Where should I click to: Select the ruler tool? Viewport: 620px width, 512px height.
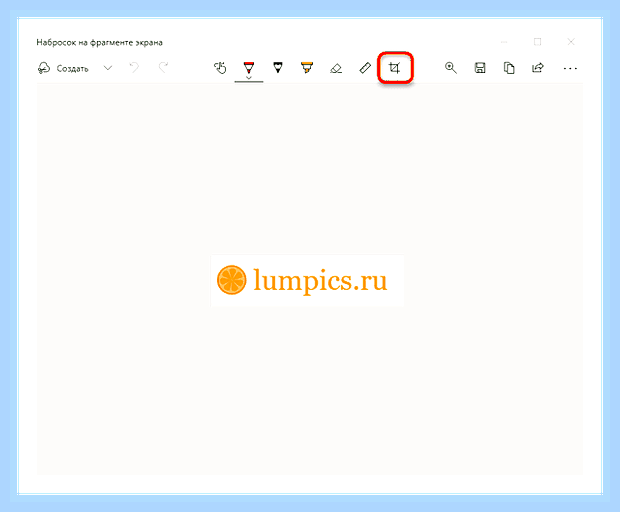coord(365,68)
